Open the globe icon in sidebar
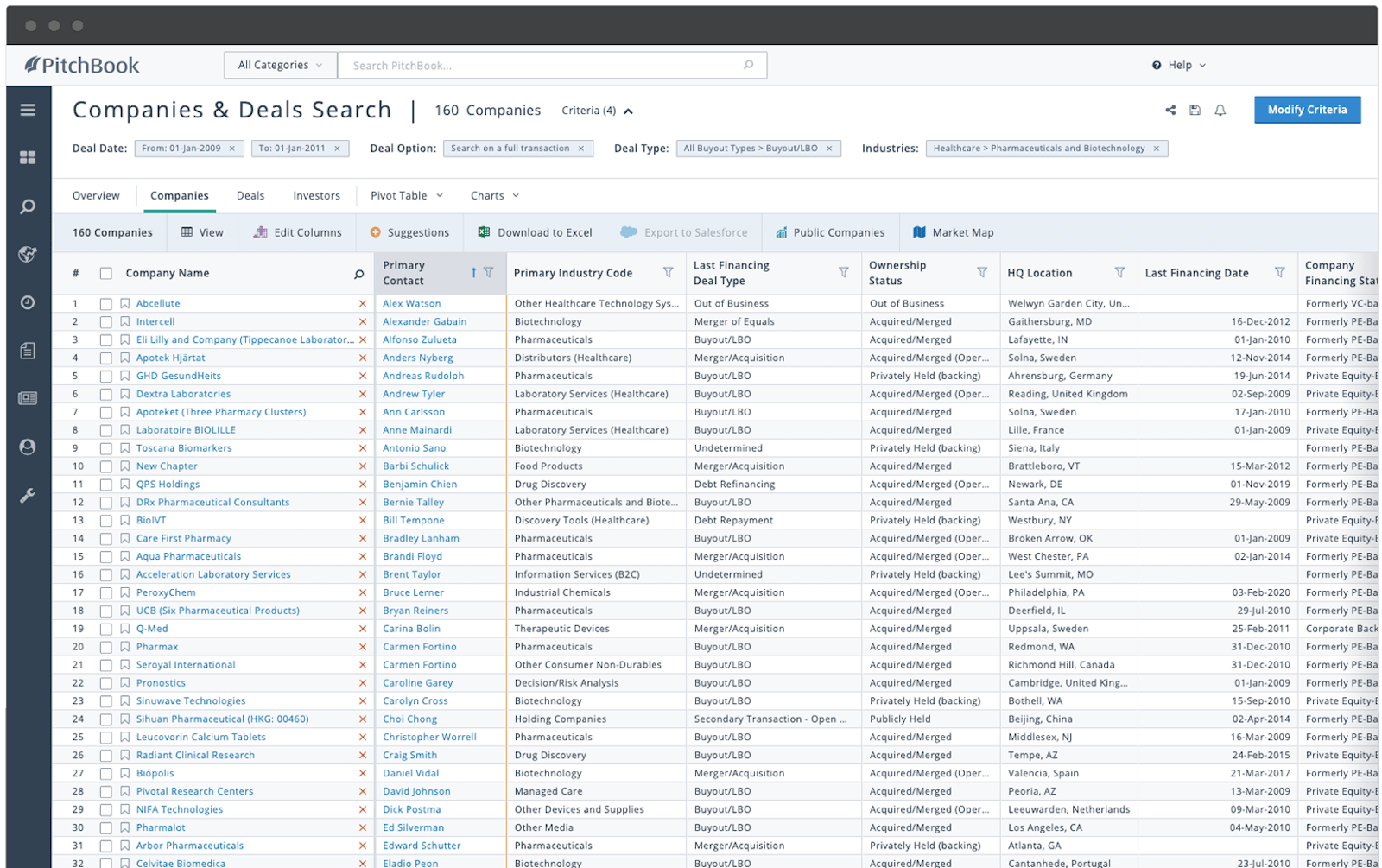This screenshot has width=1382, height=868. (x=28, y=254)
